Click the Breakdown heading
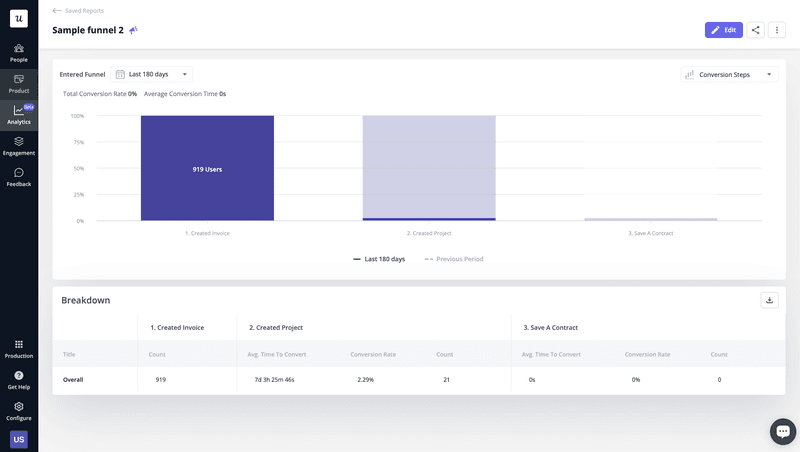Viewport: 800px width, 452px height. click(x=86, y=300)
